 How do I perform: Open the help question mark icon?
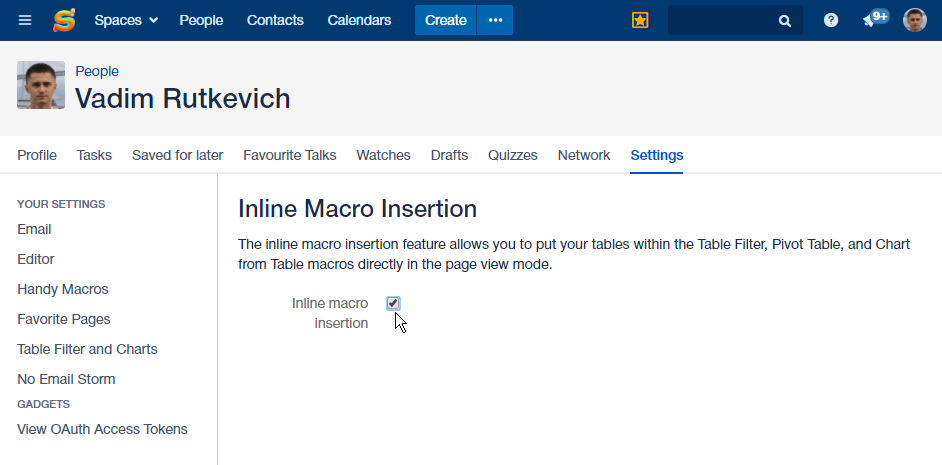point(831,20)
